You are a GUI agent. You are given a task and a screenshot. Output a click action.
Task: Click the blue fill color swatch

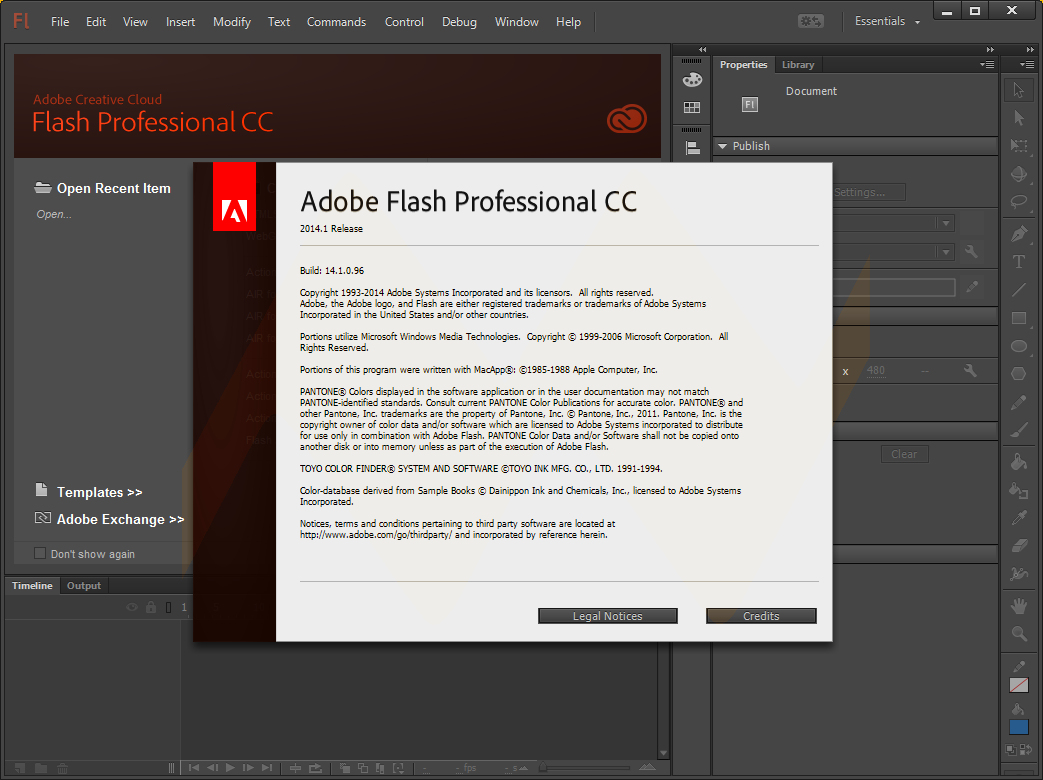[1018, 727]
